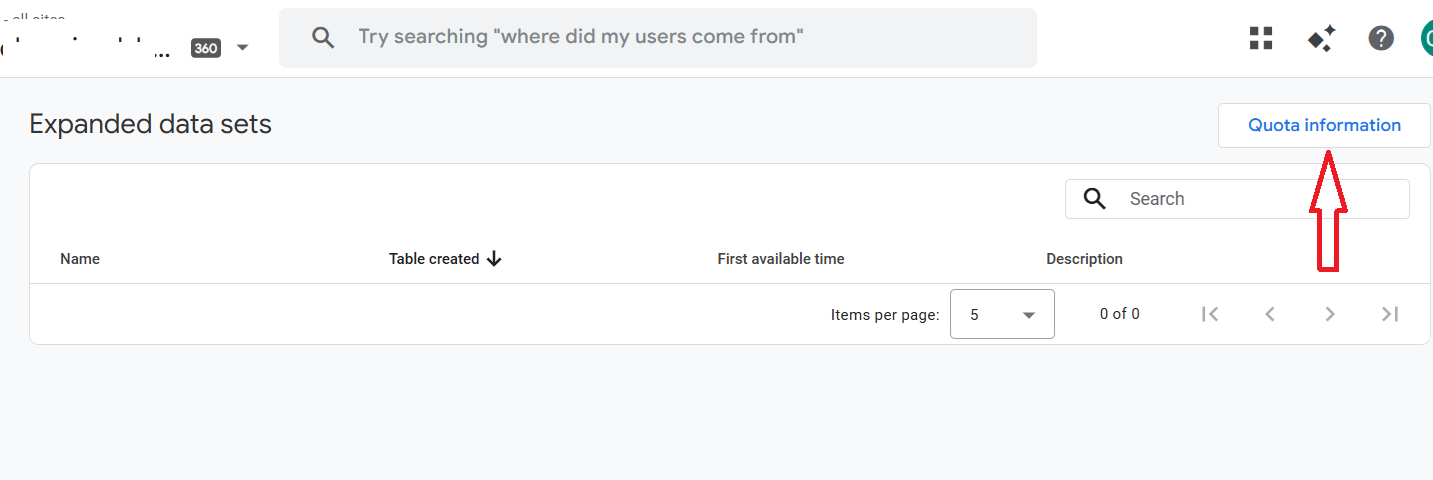The height and width of the screenshot is (480, 1433).
Task: Click the Quota information button
Action: point(1324,126)
